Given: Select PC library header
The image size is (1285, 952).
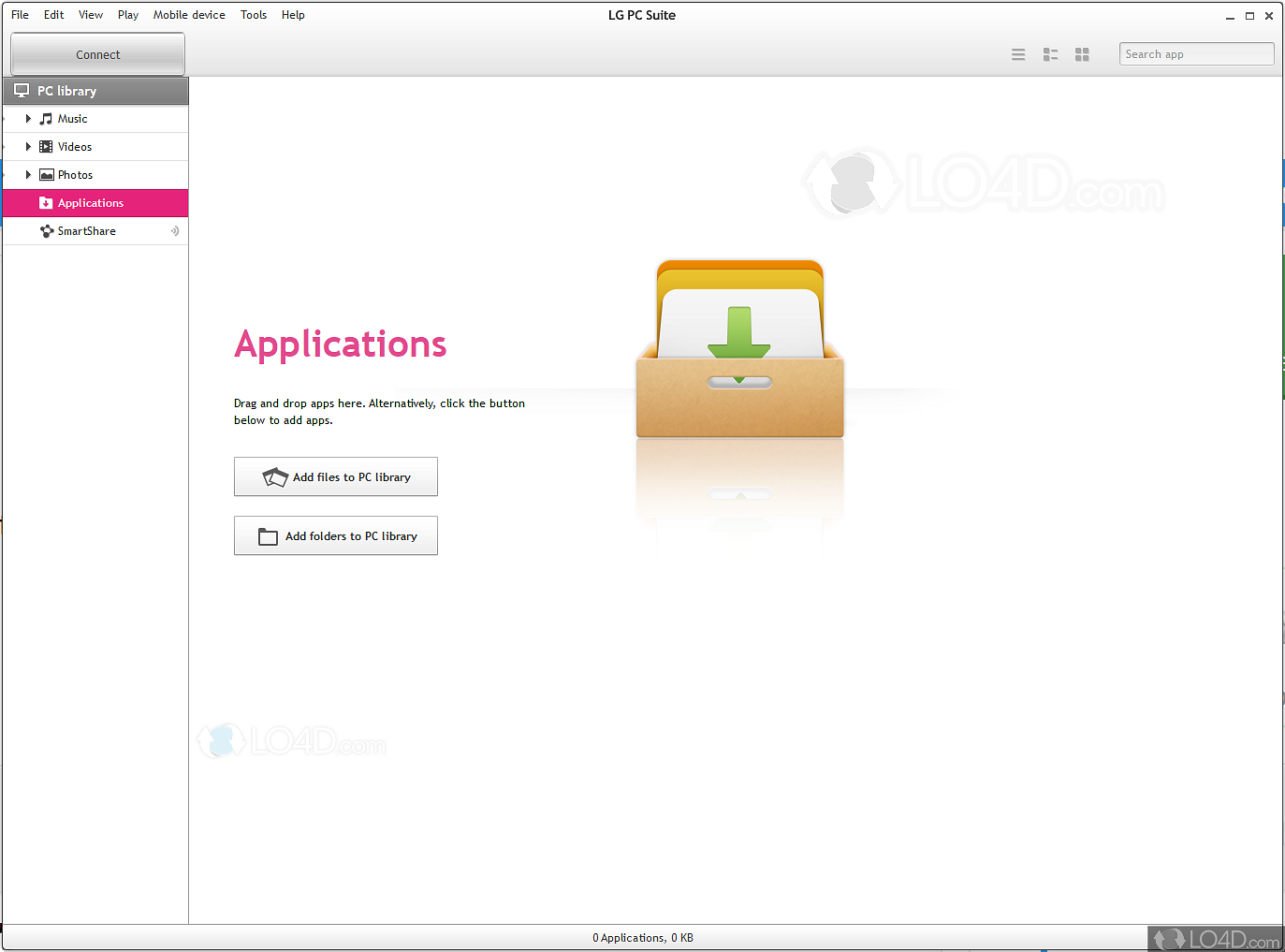Looking at the screenshot, I should (95, 91).
